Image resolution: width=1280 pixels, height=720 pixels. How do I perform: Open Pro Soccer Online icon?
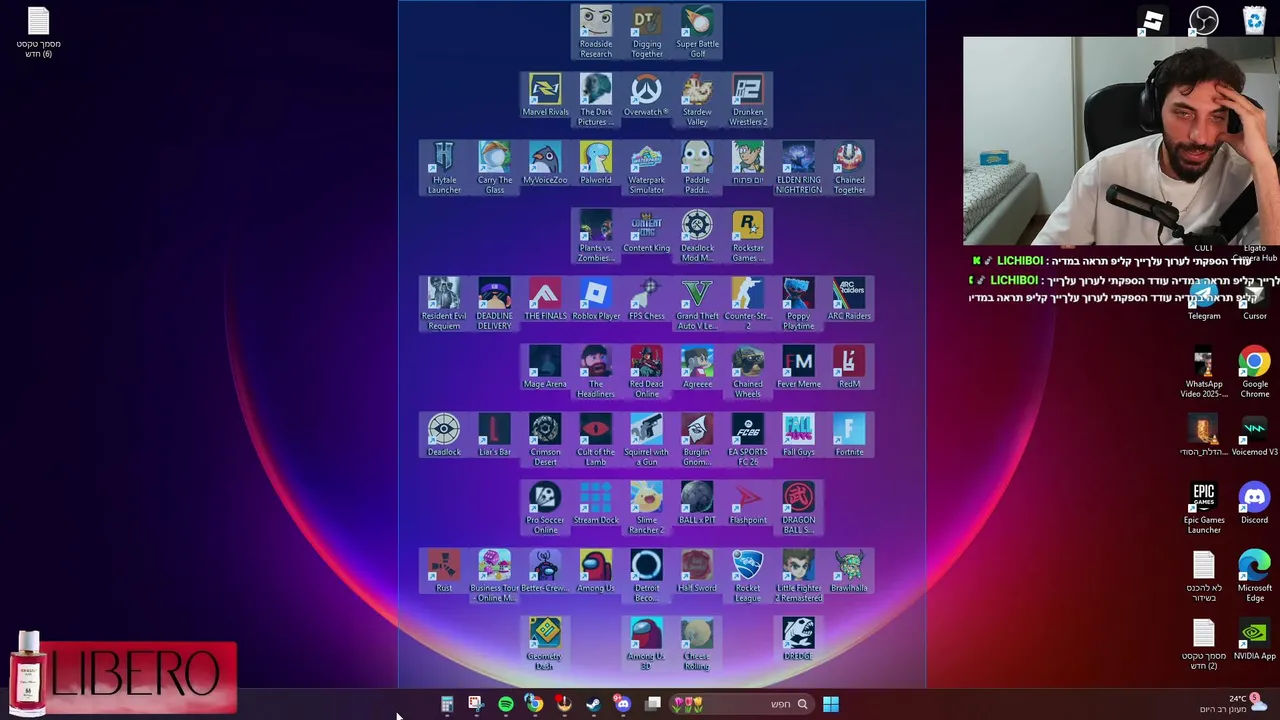(545, 508)
